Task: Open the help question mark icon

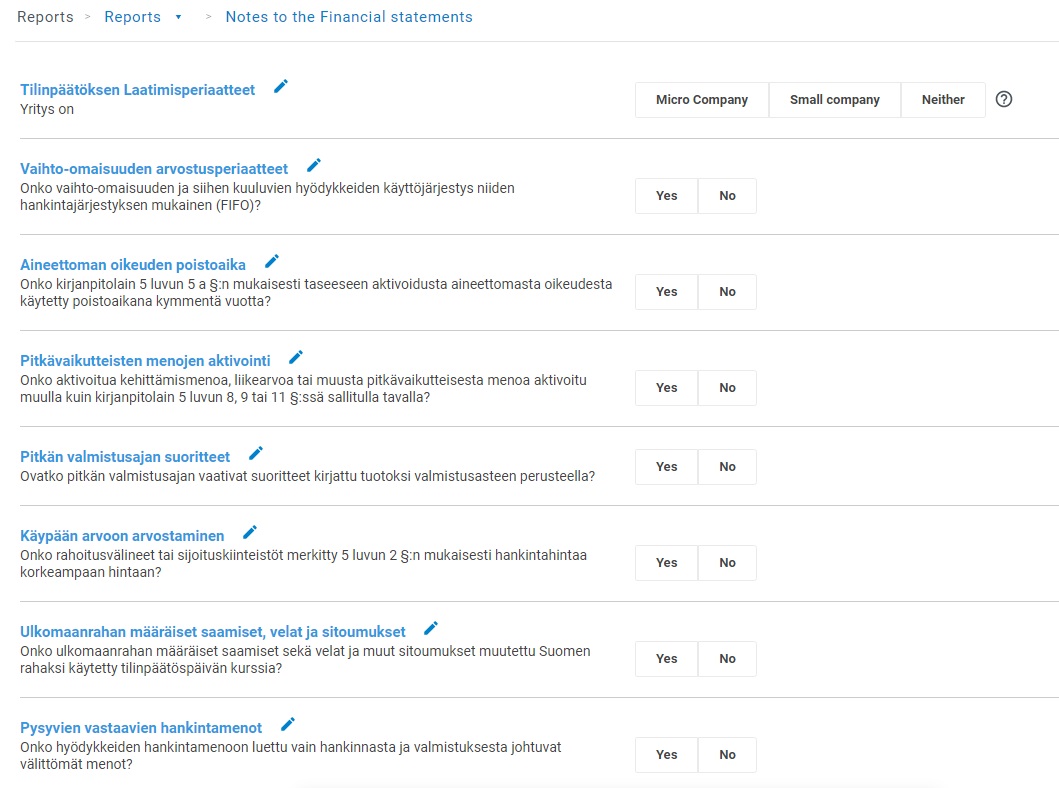Action: [1005, 99]
